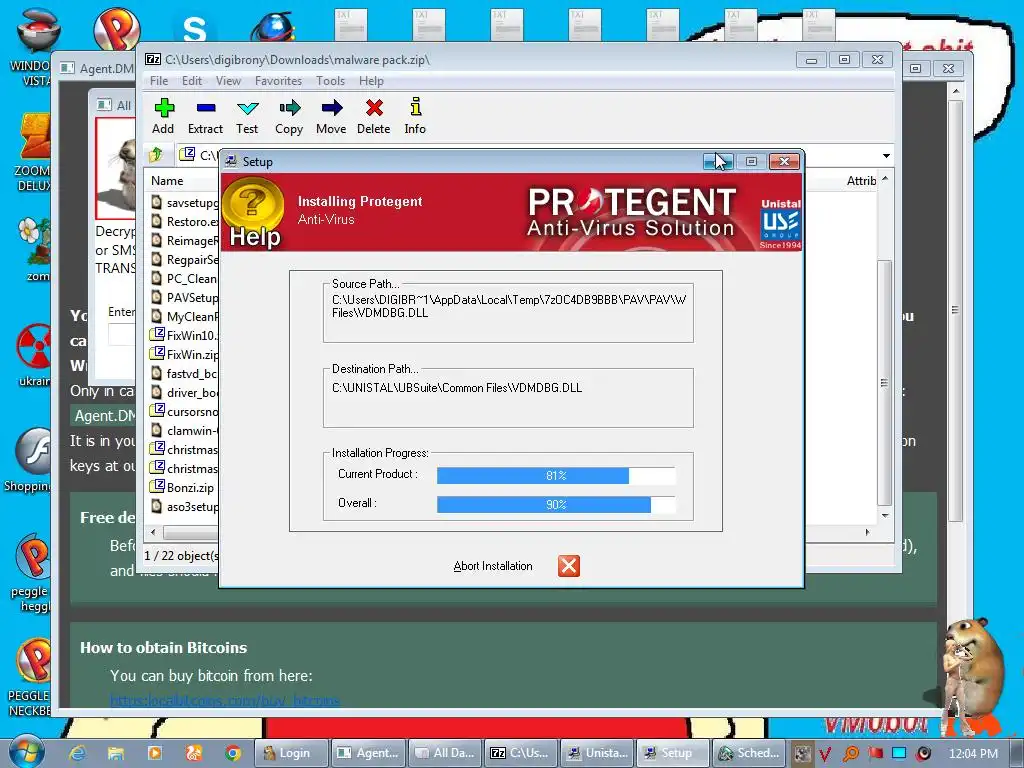Select the PAVSetup file entry
Viewport: 1024px width, 768px height.
pos(185,297)
